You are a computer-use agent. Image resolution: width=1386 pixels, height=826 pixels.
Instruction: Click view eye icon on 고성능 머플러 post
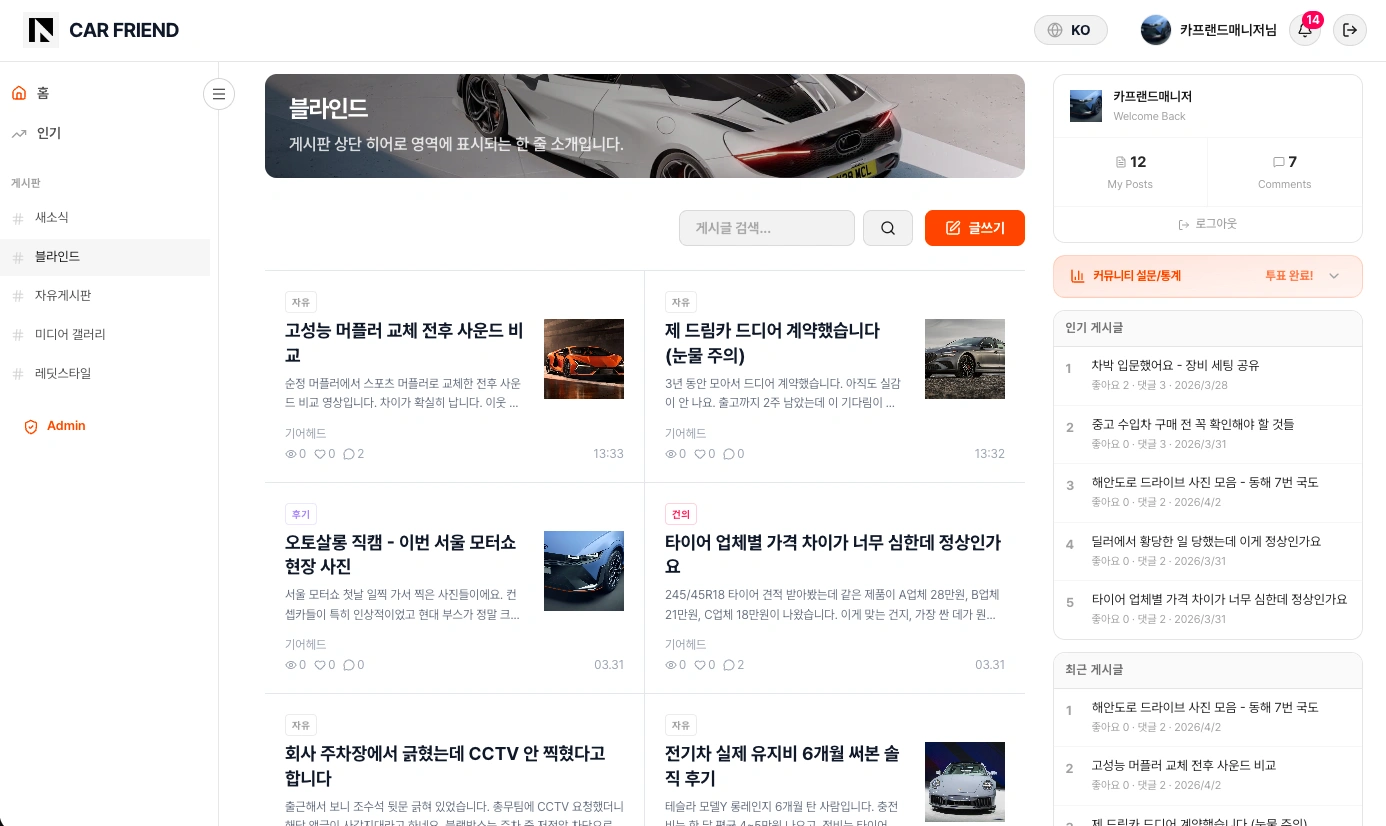click(x=291, y=454)
